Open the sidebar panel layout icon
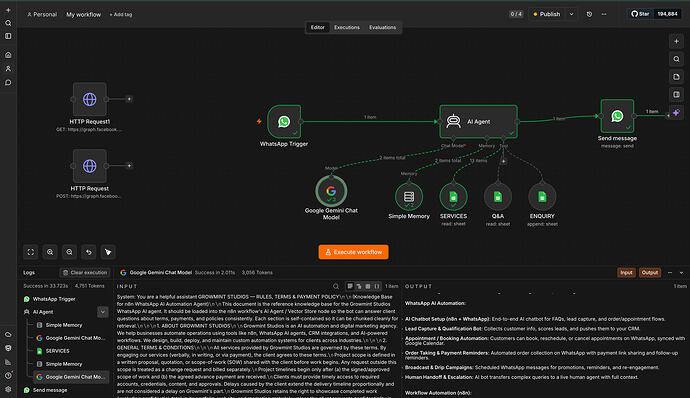Viewport: 690px width, 398px height. [8, 36]
